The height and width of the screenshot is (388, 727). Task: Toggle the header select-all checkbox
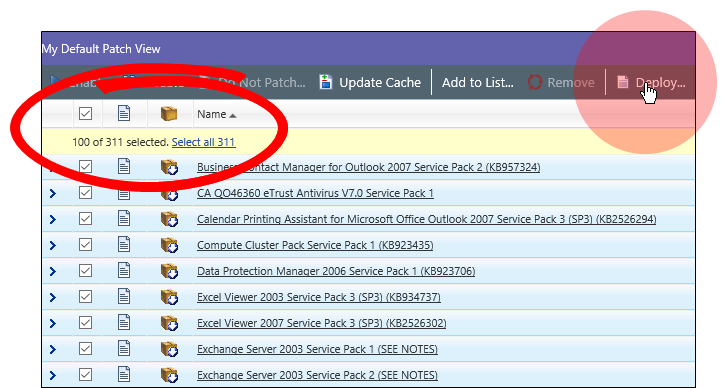[x=85, y=114]
